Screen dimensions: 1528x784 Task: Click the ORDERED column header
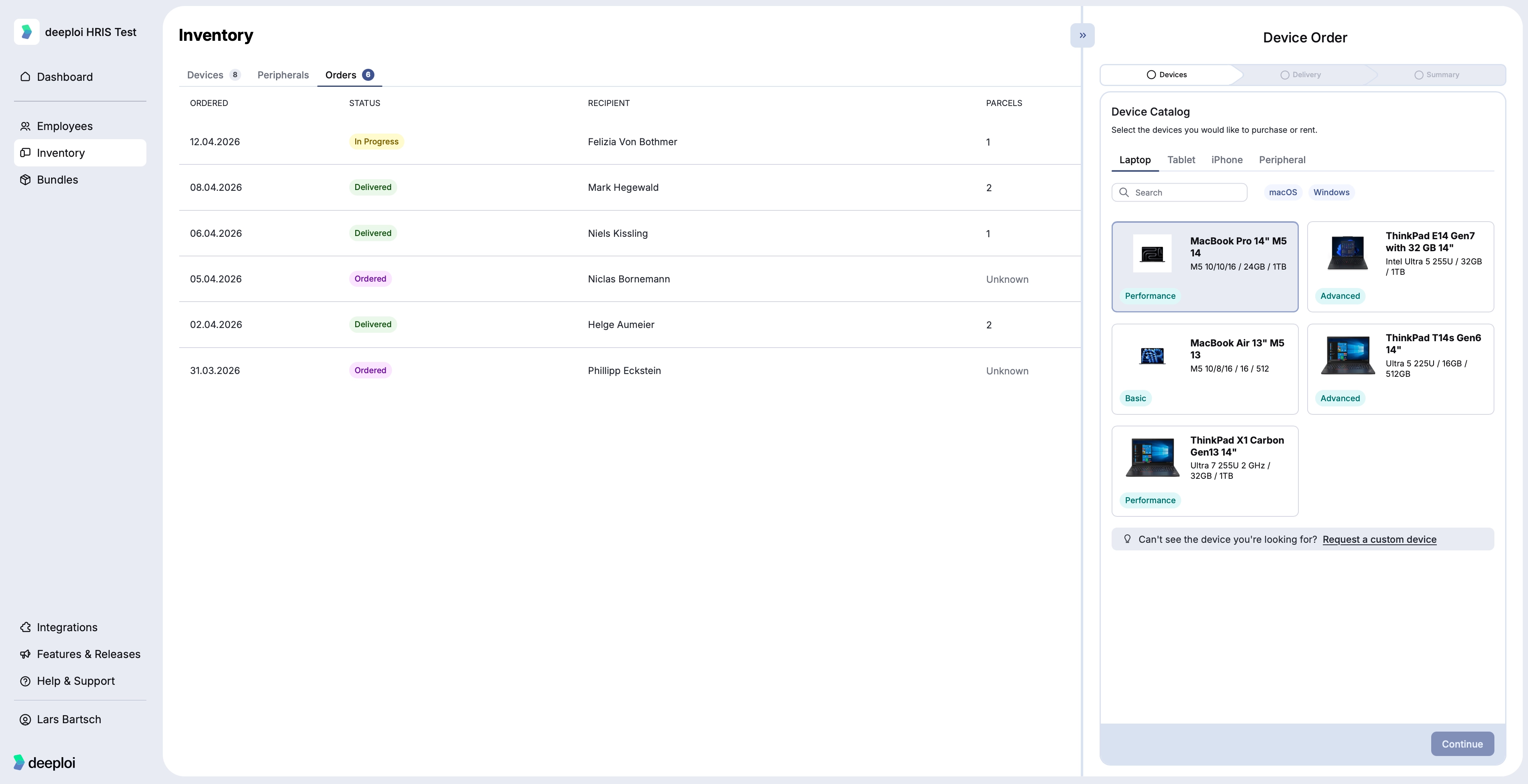coord(209,103)
